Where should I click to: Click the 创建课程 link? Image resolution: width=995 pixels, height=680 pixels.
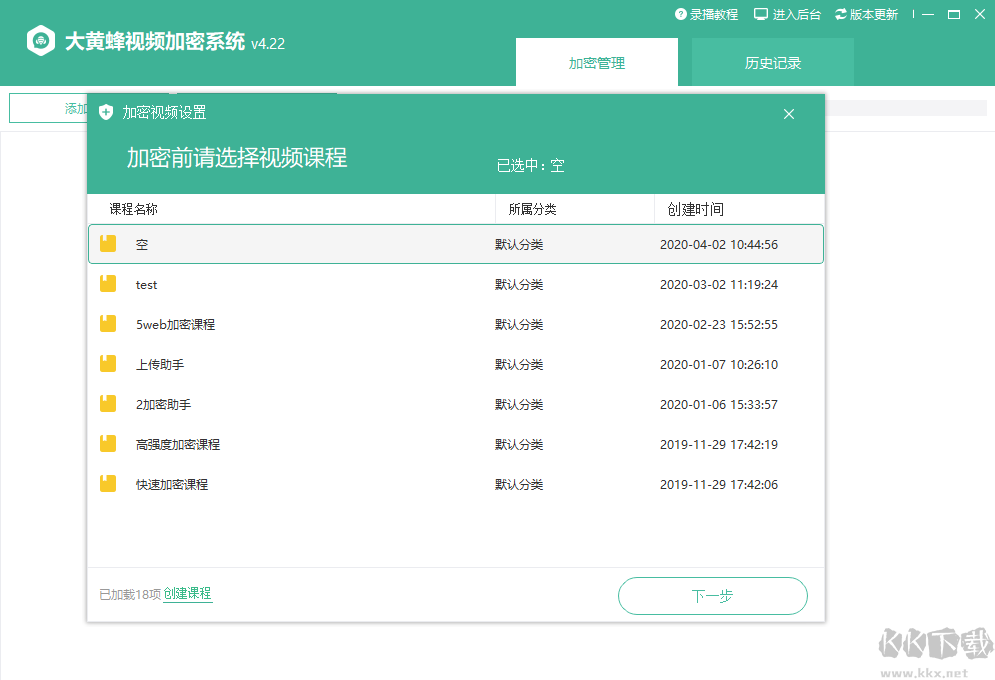pos(187,594)
